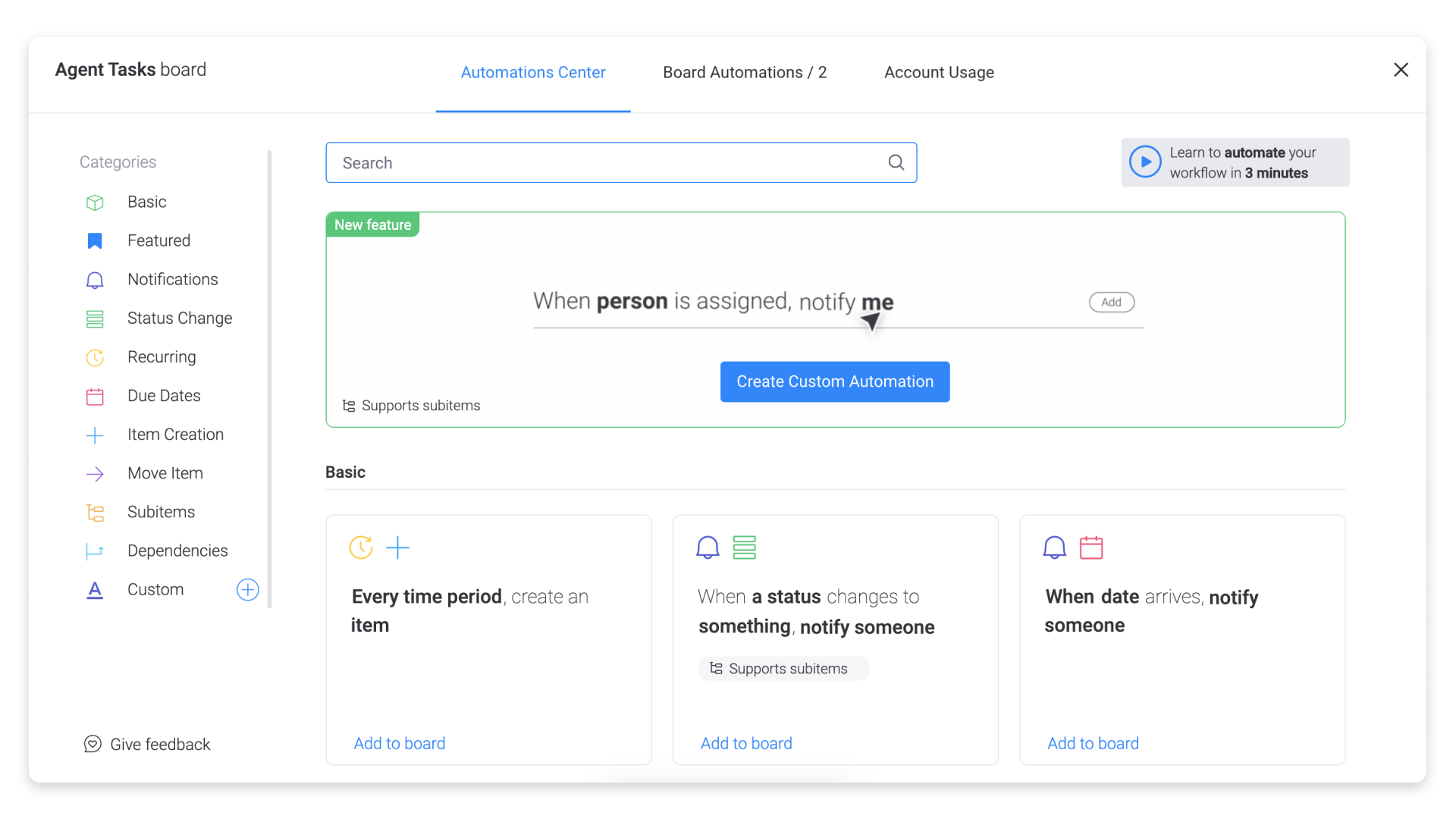The width and height of the screenshot is (1456, 819).
Task: Click the Dependencies icon in categories
Action: (95, 551)
